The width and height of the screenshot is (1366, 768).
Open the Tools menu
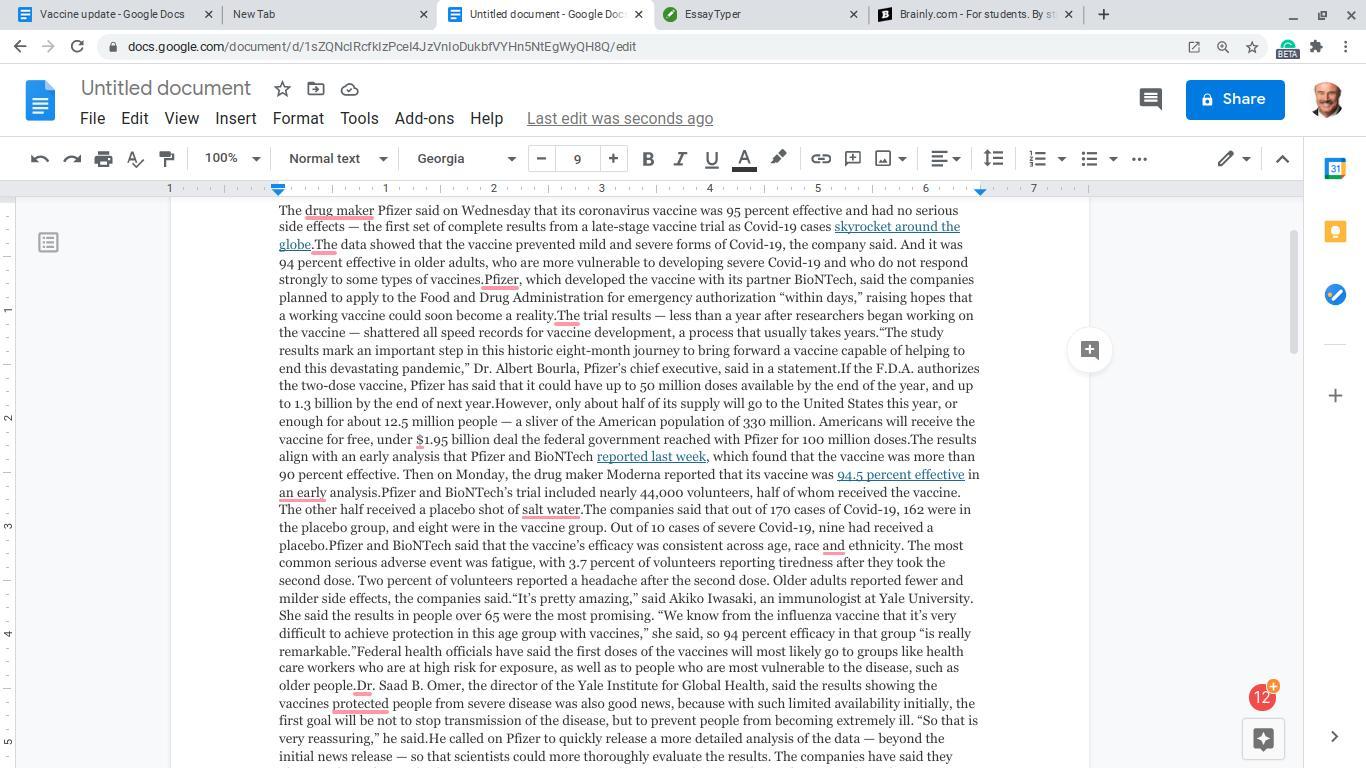pos(359,118)
